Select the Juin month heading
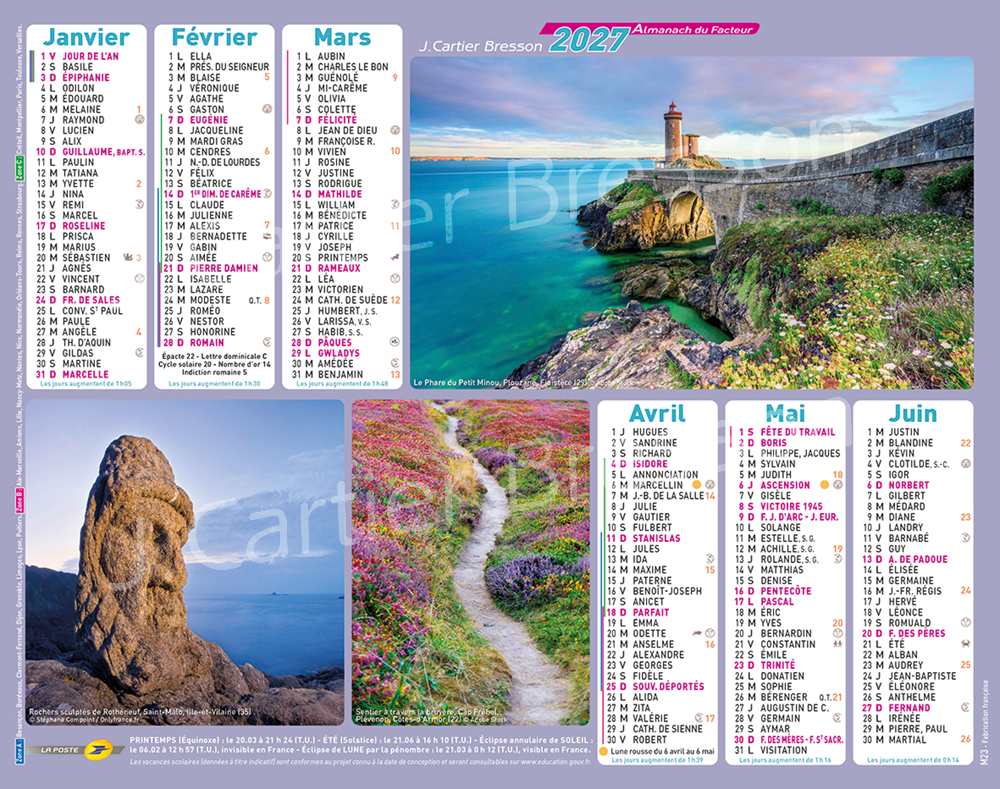This screenshot has width=1000, height=789. pos(913,413)
